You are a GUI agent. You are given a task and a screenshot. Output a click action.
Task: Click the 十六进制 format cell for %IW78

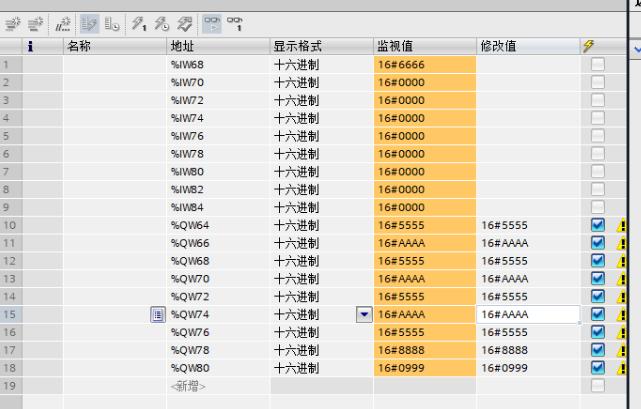tap(322, 154)
